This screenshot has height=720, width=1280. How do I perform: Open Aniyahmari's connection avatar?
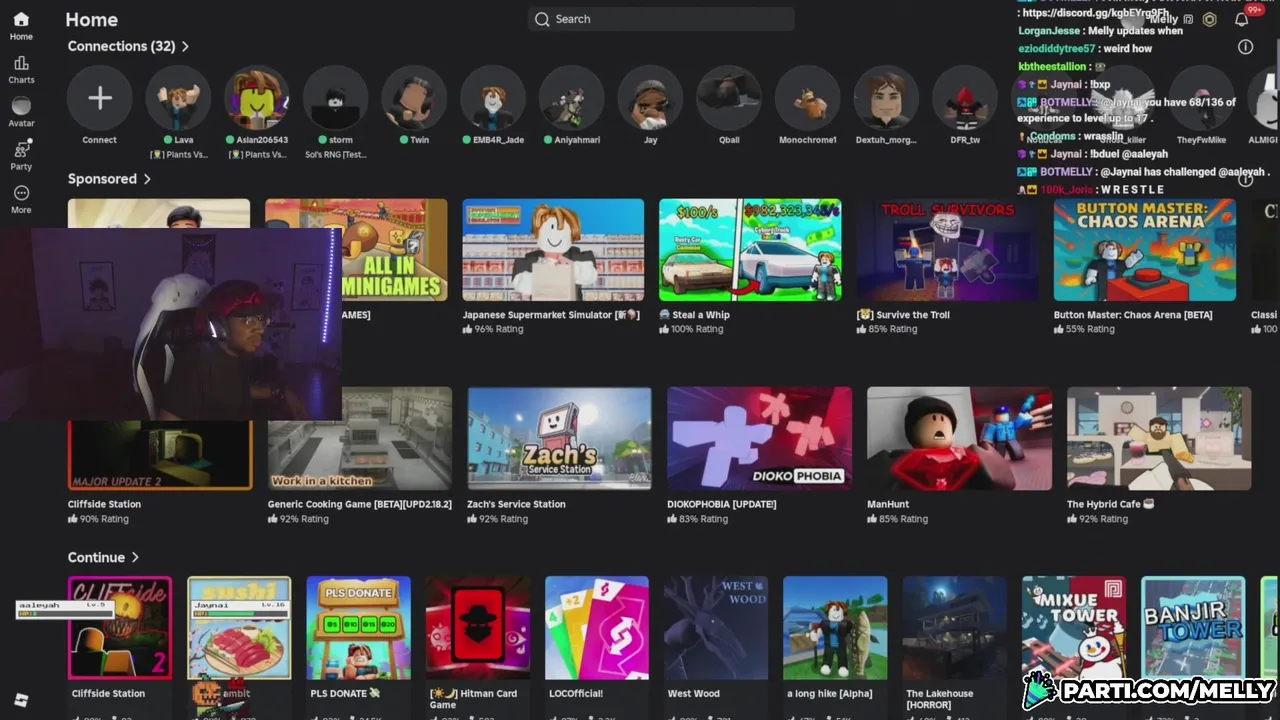click(572, 98)
